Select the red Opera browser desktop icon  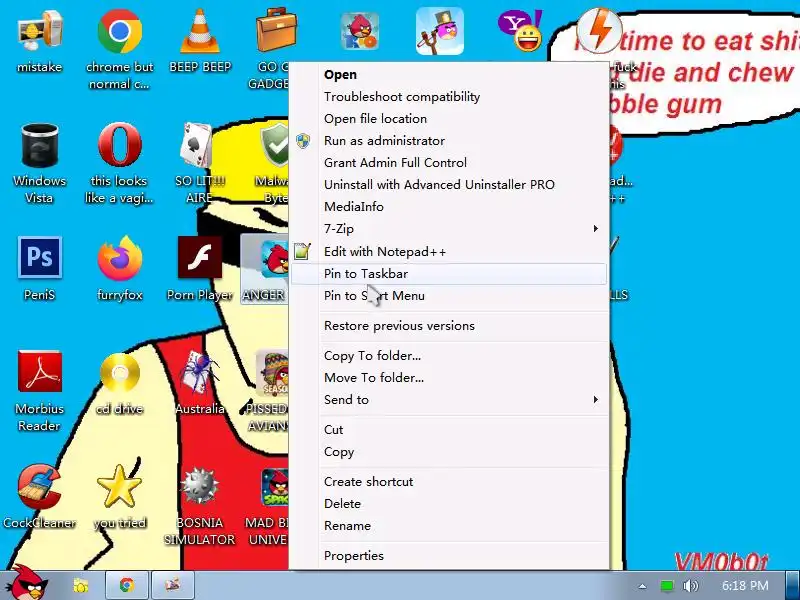coord(120,145)
